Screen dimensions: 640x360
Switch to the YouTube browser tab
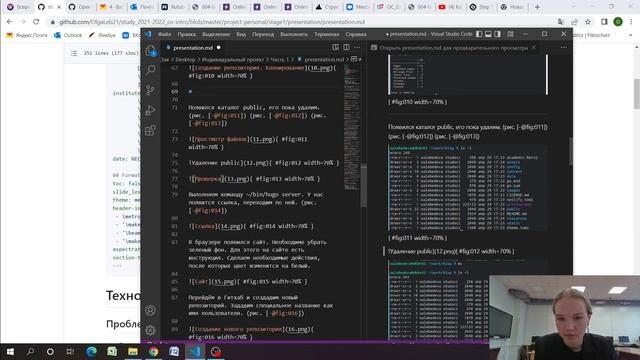[451, 7]
